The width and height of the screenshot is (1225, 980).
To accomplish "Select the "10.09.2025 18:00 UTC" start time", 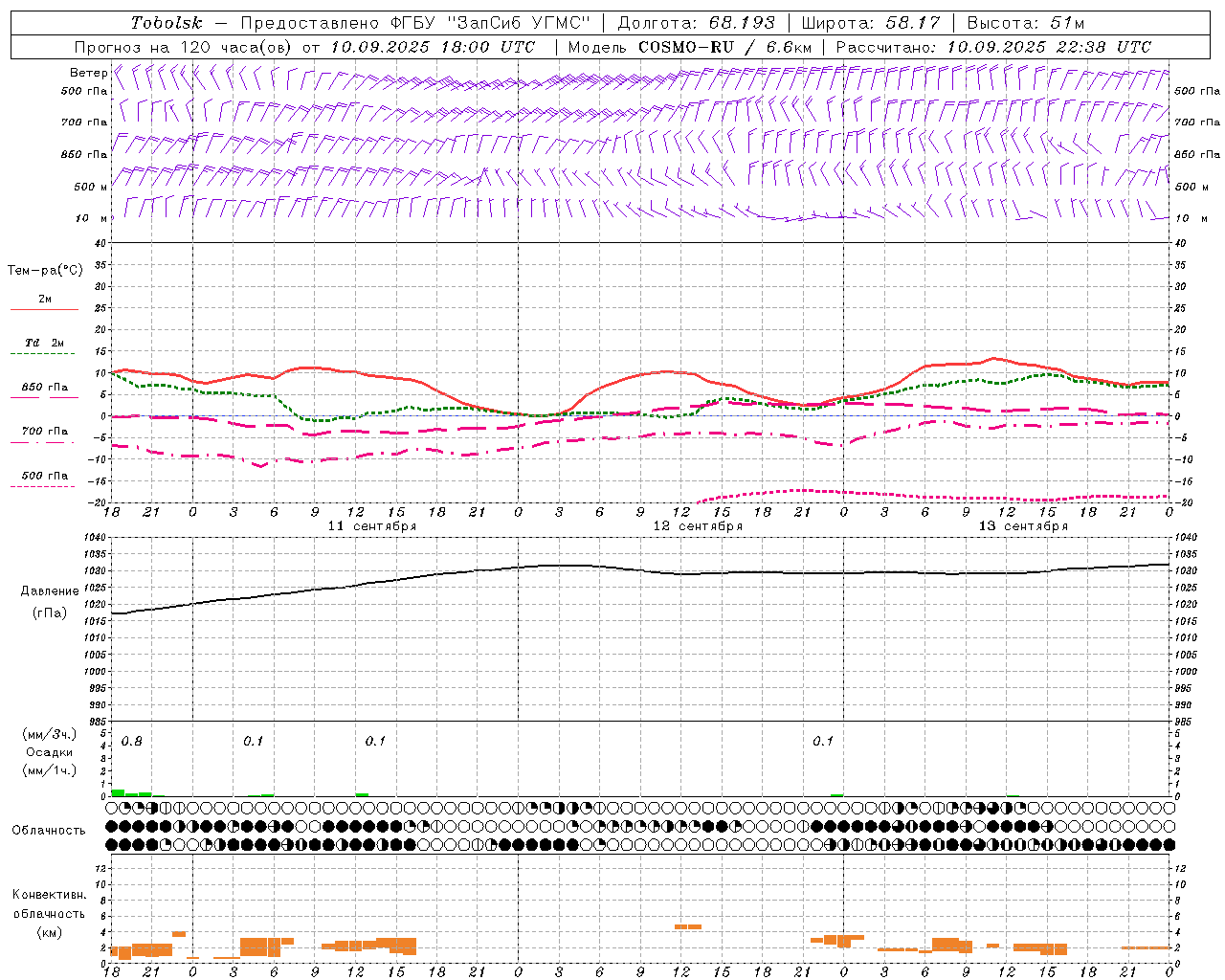I will pyautogui.click(x=433, y=47).
